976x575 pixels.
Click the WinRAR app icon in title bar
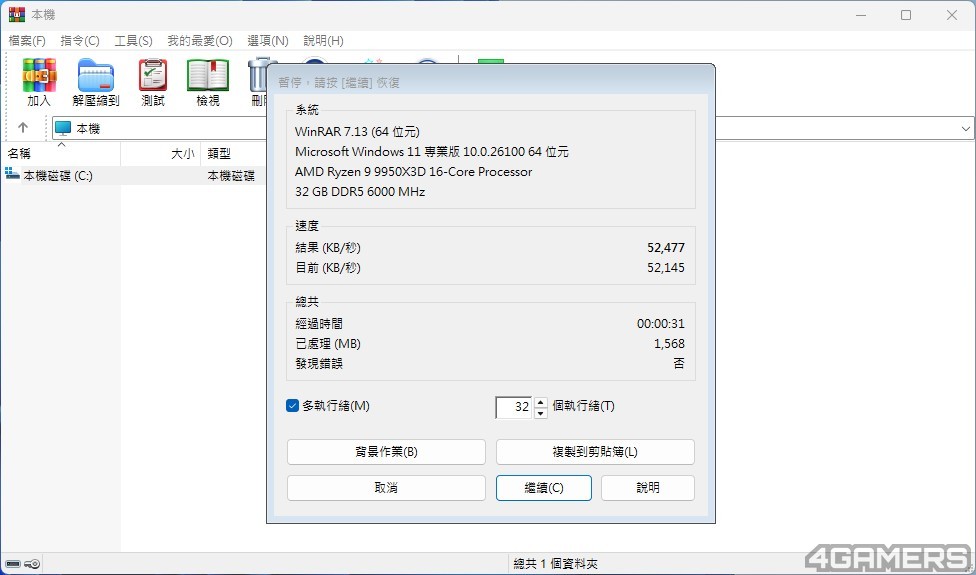pyautogui.click(x=16, y=15)
